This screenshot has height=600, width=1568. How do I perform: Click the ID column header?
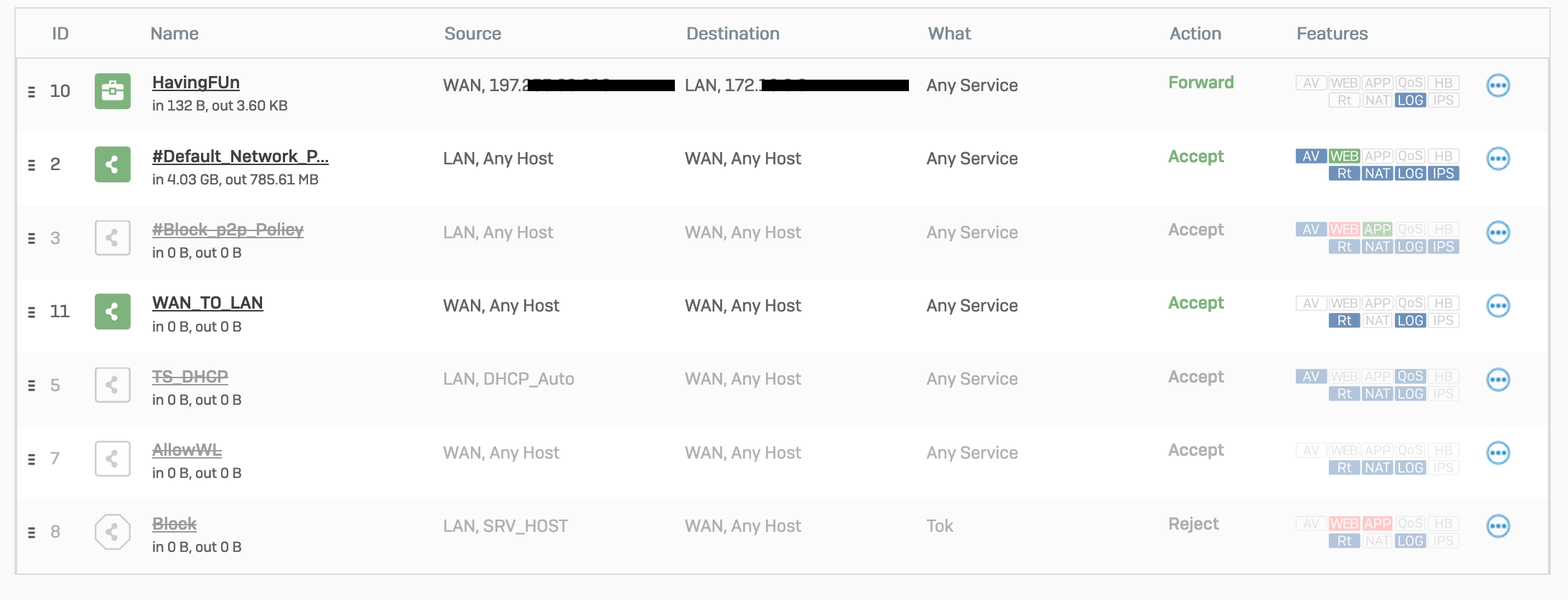pos(60,34)
